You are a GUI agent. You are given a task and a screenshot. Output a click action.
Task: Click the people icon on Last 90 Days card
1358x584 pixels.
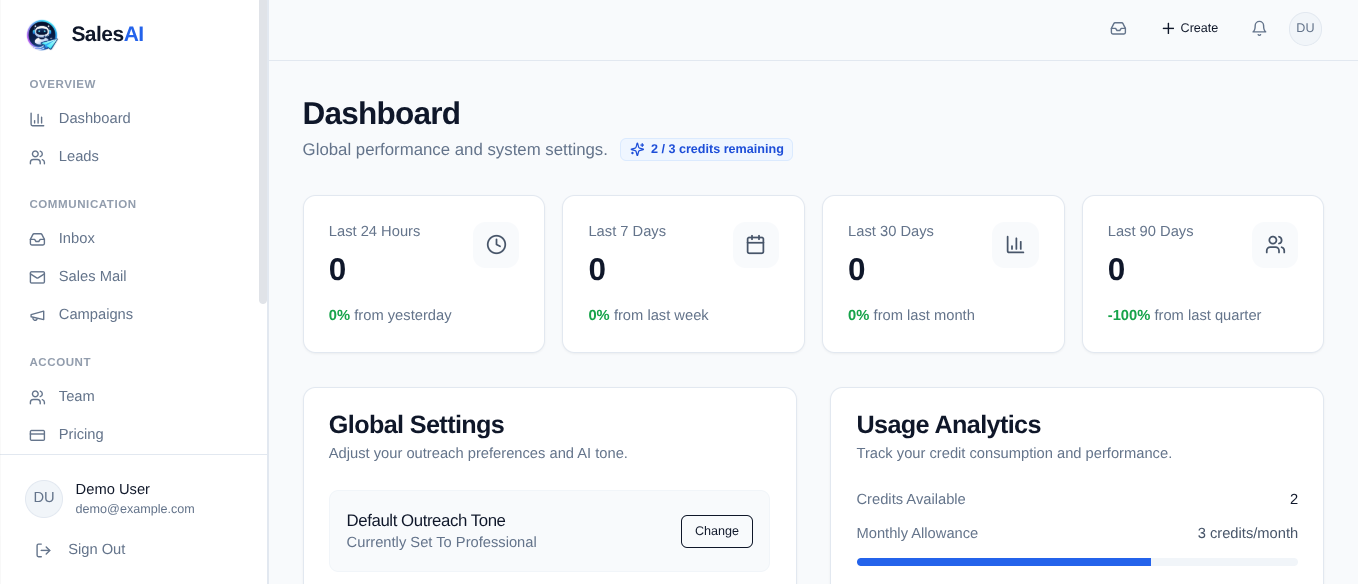(1275, 244)
